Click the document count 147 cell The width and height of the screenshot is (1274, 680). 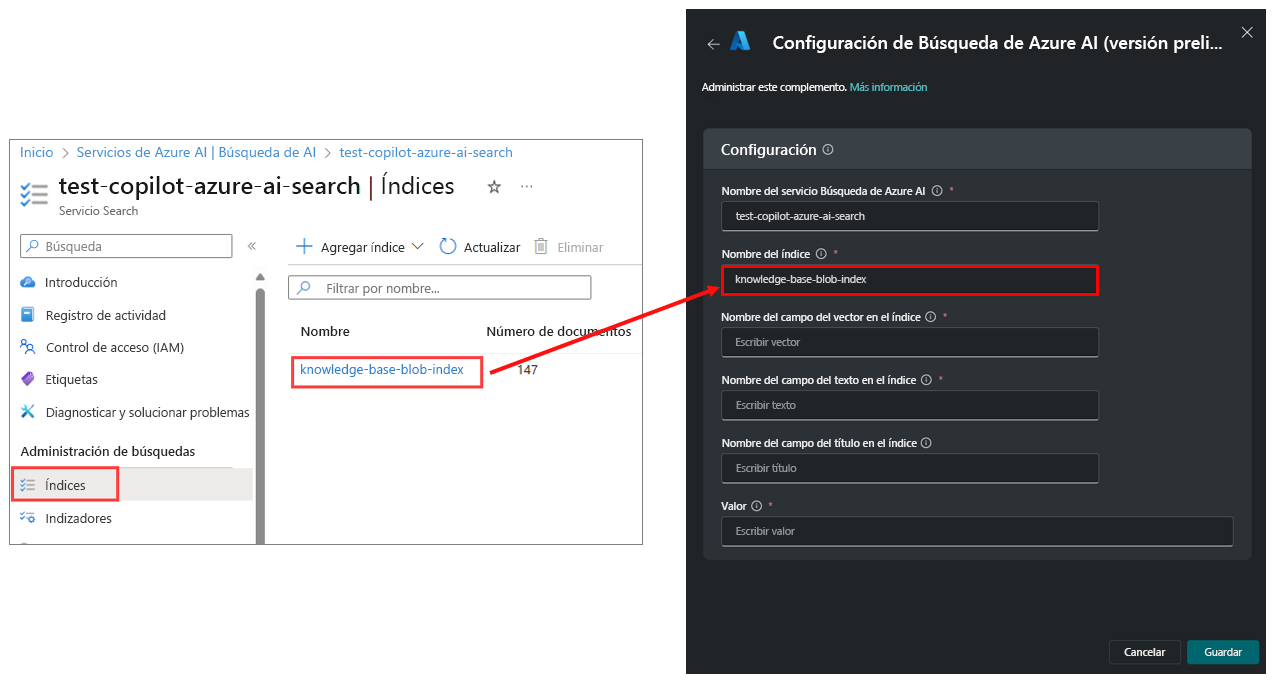click(527, 370)
